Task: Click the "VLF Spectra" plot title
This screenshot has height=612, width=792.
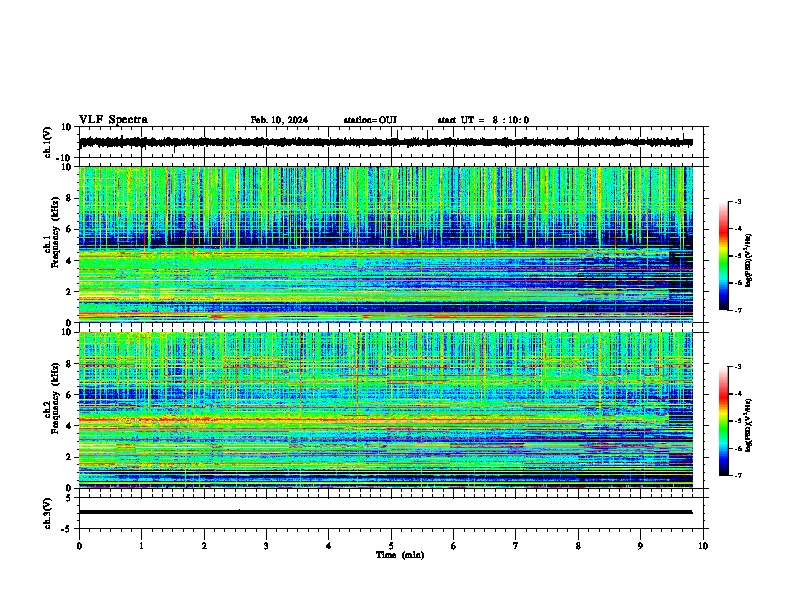Action: pos(113,120)
